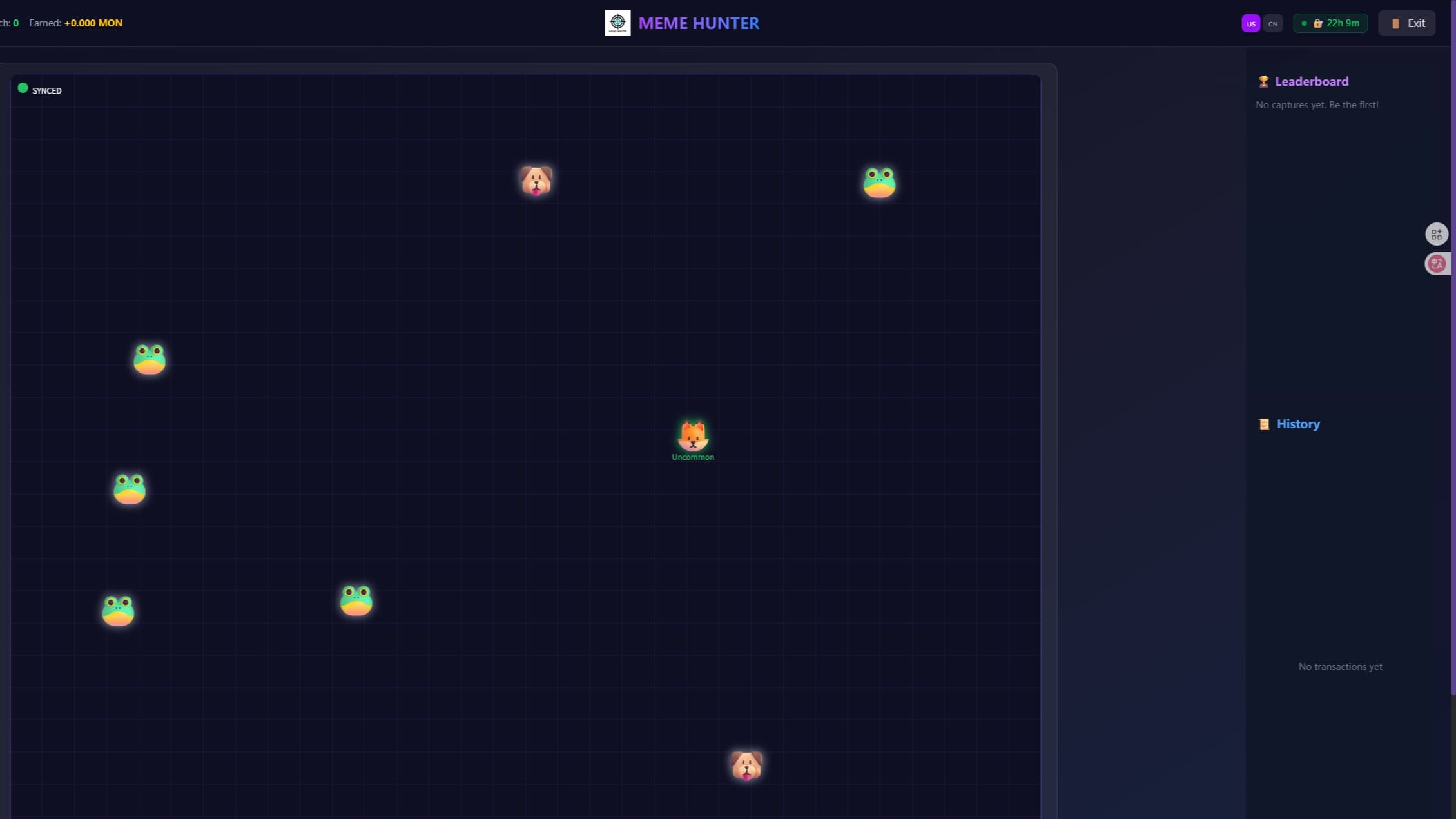Click the translate floating icon
Viewport: 1456px width, 819px height.
coord(1437,264)
